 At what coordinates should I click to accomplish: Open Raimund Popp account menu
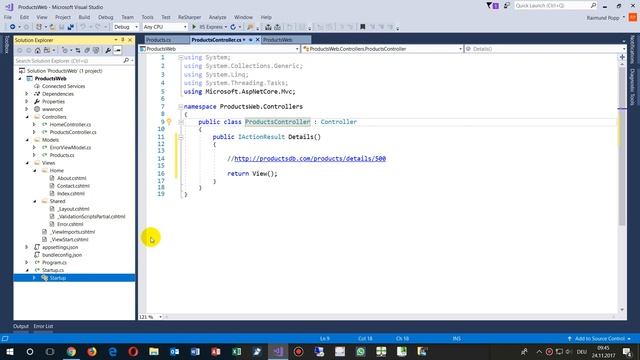(606, 18)
